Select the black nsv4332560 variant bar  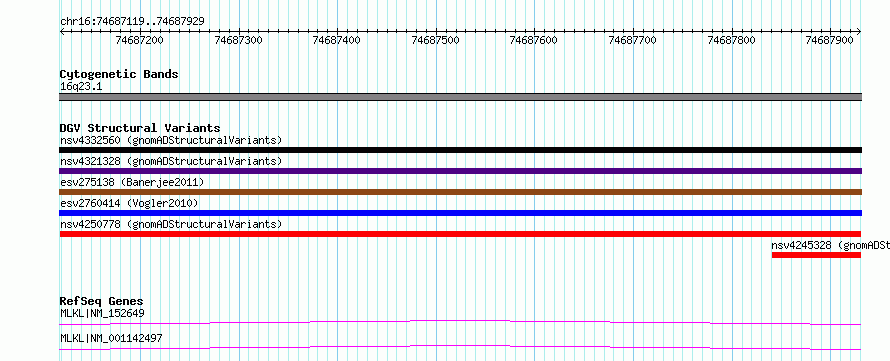click(x=460, y=150)
